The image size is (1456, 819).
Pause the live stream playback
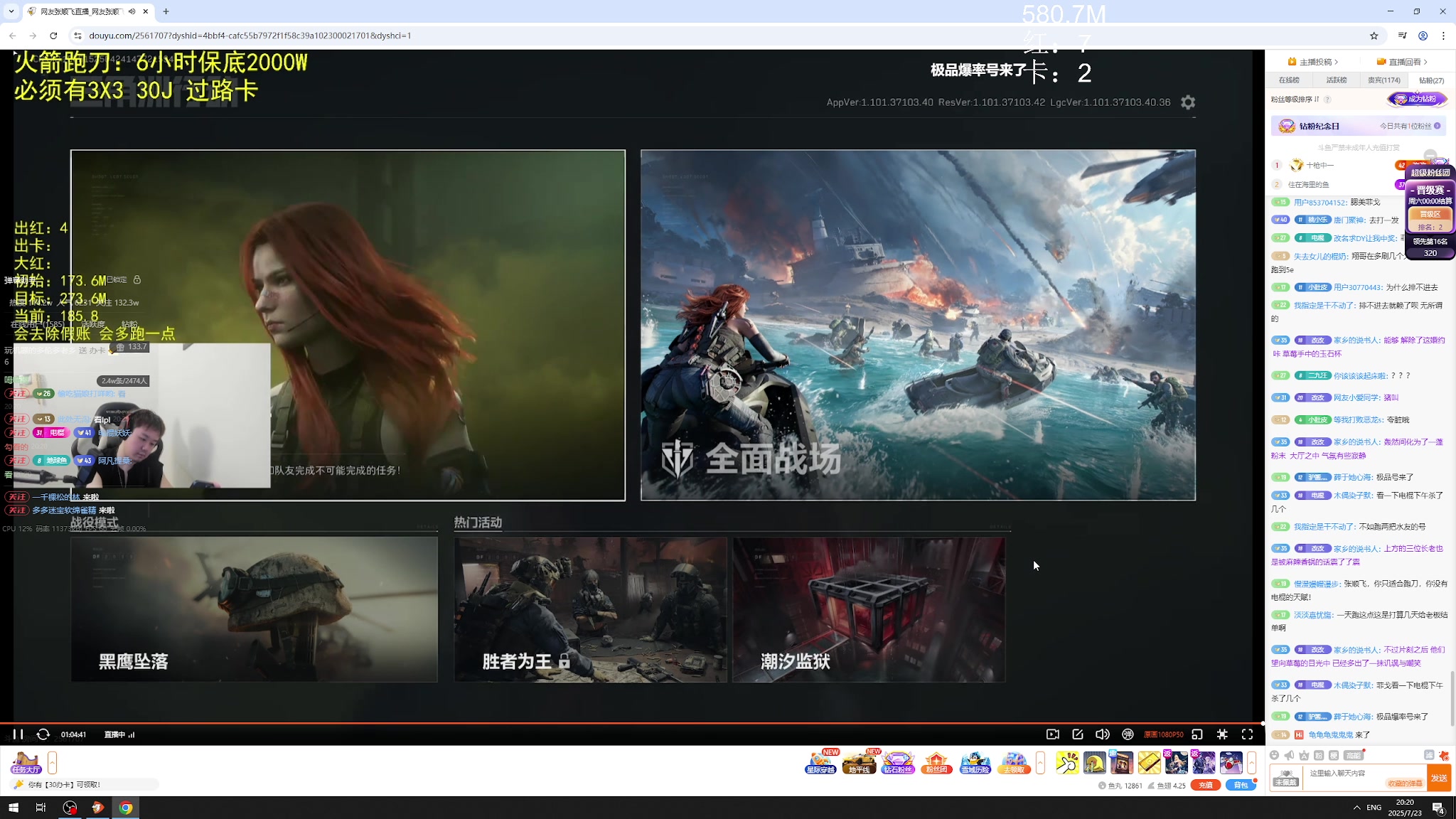tap(18, 734)
